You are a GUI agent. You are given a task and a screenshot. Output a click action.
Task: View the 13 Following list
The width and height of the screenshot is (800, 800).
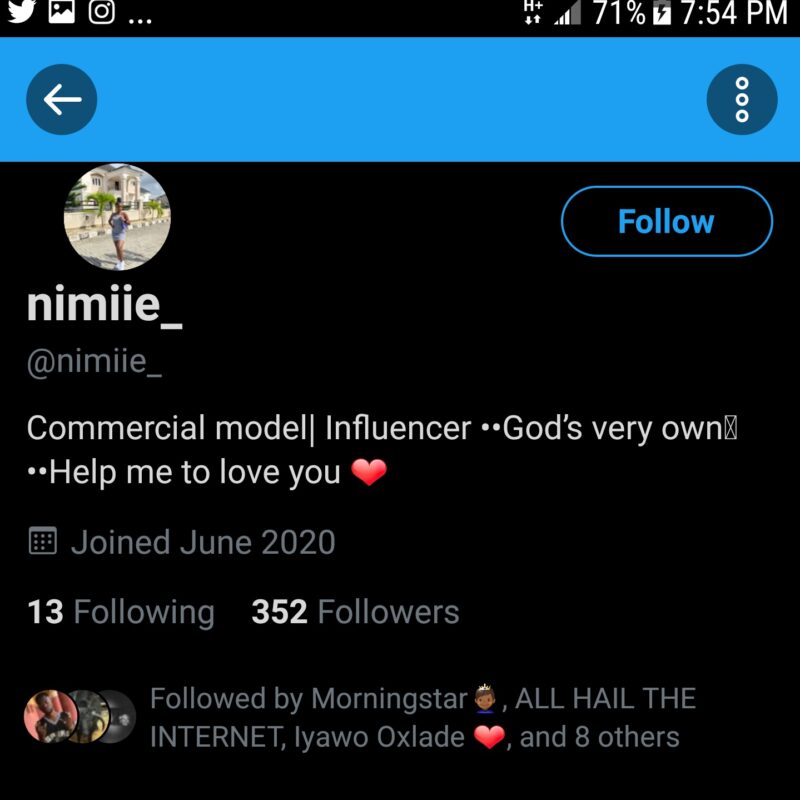(121, 612)
